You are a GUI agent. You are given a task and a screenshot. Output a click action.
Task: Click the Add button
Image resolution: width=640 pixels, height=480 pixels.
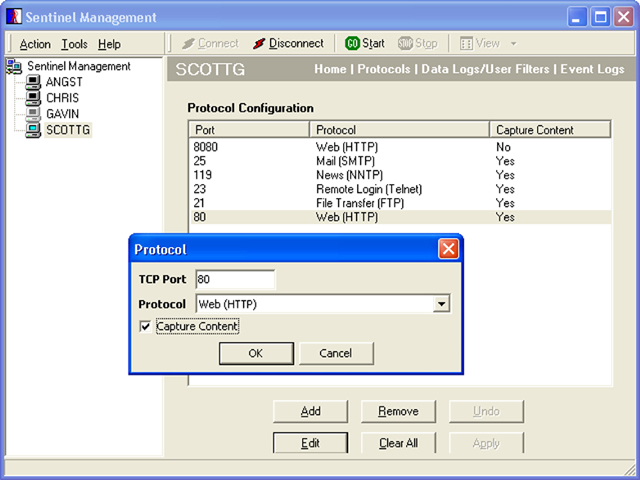pos(310,411)
